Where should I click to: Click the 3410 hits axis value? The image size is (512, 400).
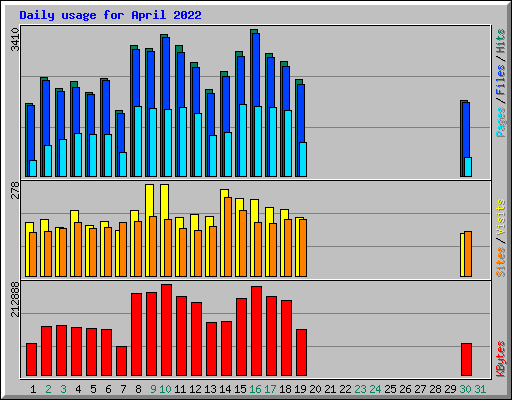click(15, 40)
